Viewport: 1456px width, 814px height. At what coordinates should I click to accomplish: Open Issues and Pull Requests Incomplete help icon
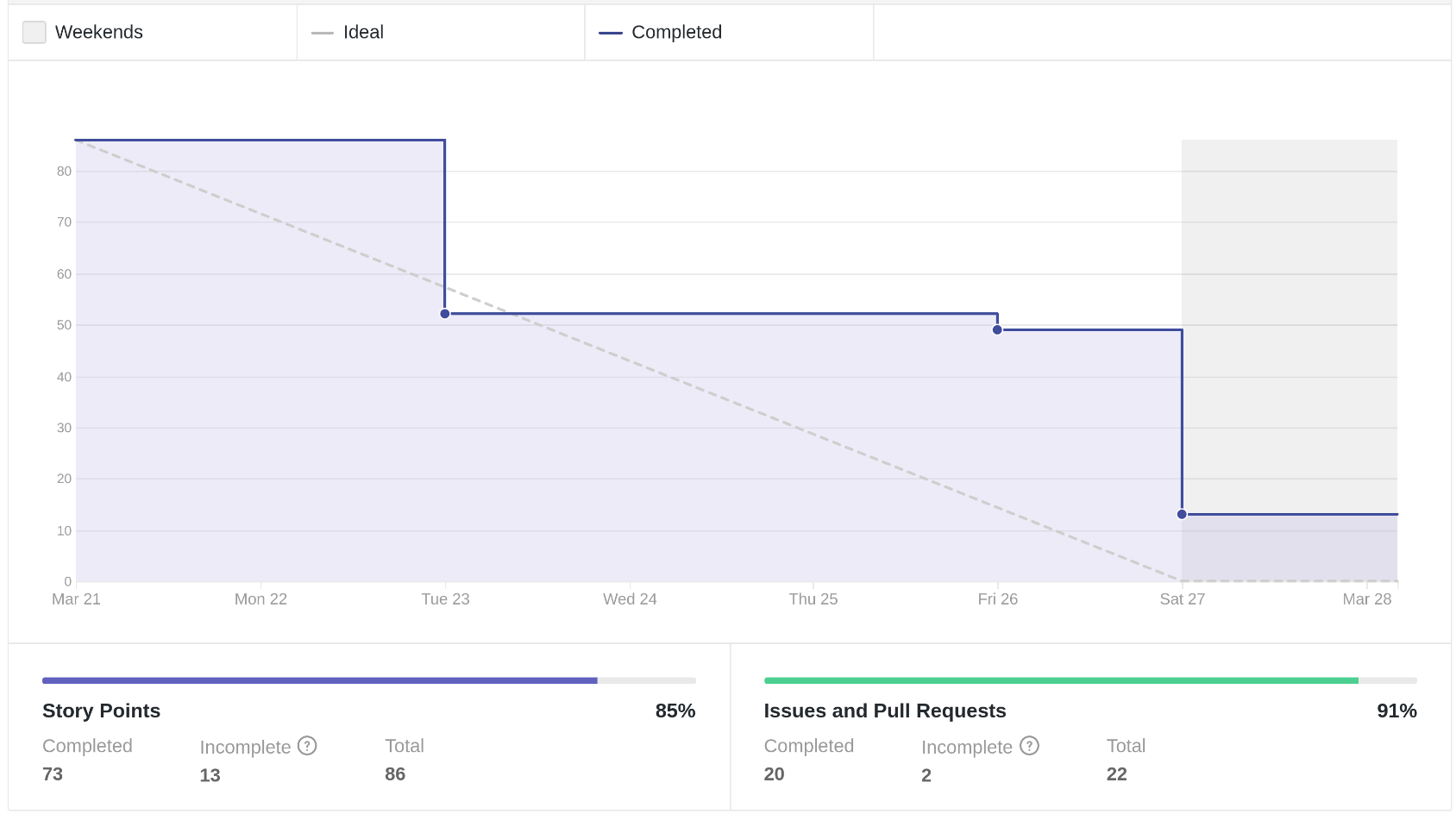(1029, 746)
